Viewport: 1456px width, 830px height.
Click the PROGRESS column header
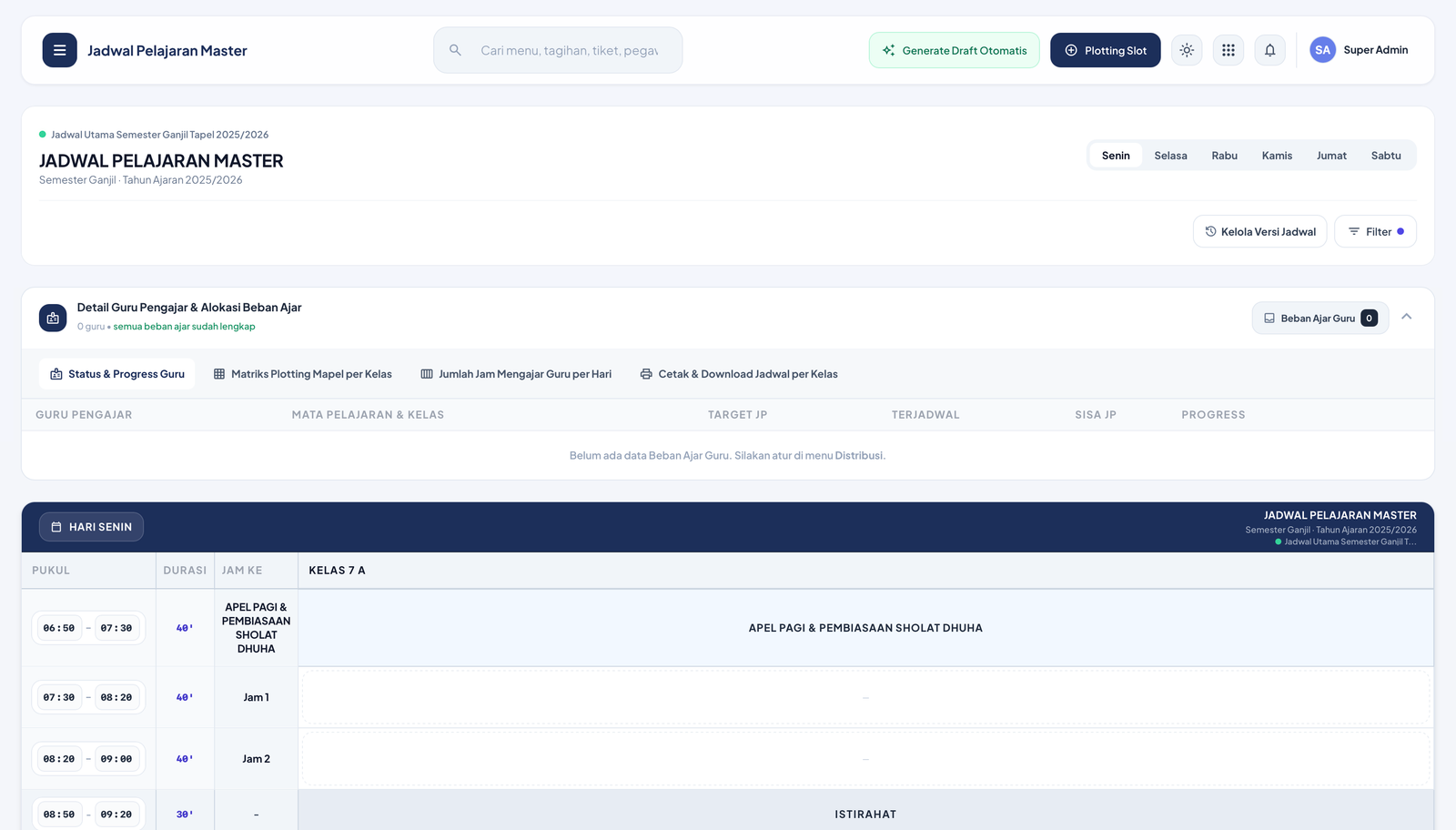coord(1213,415)
